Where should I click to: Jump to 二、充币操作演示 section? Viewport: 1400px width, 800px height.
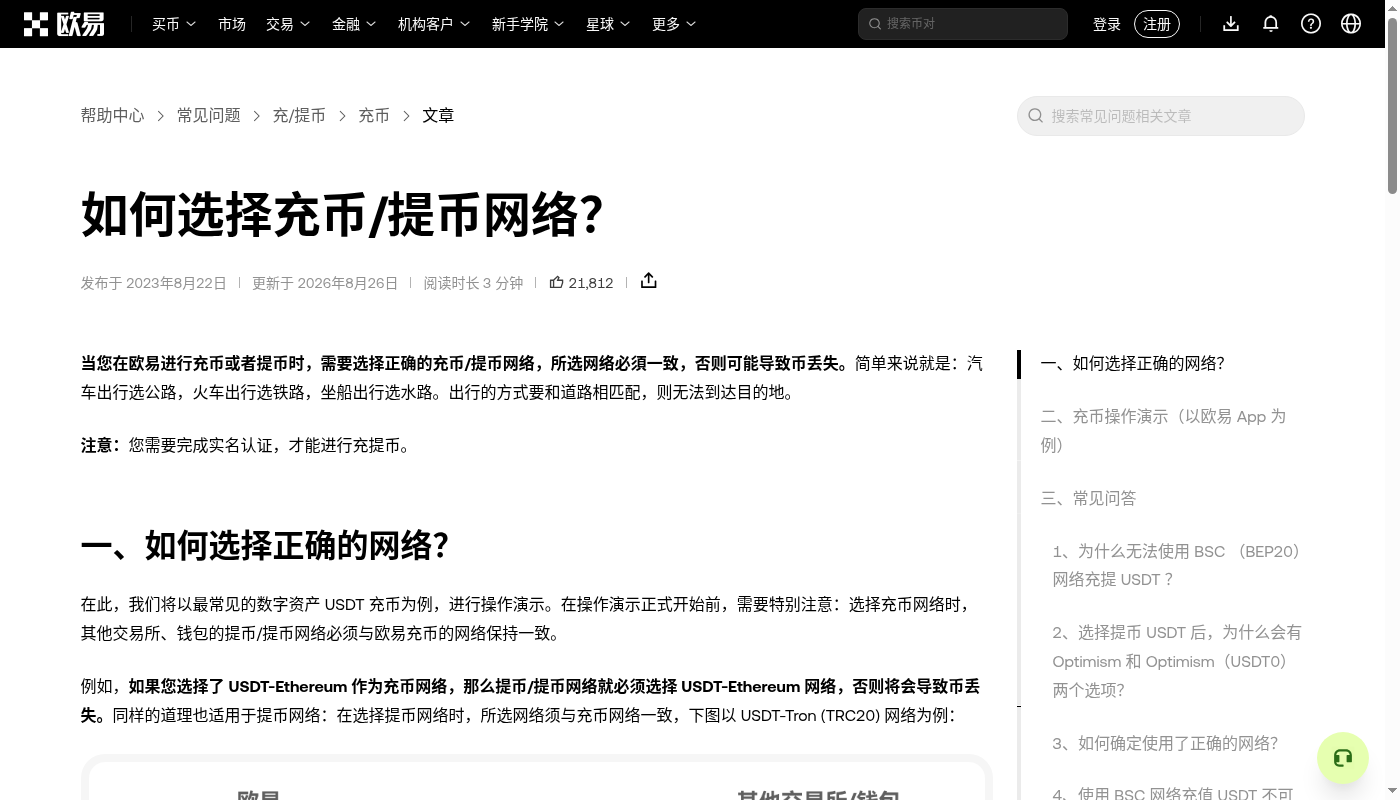pyautogui.click(x=1163, y=431)
